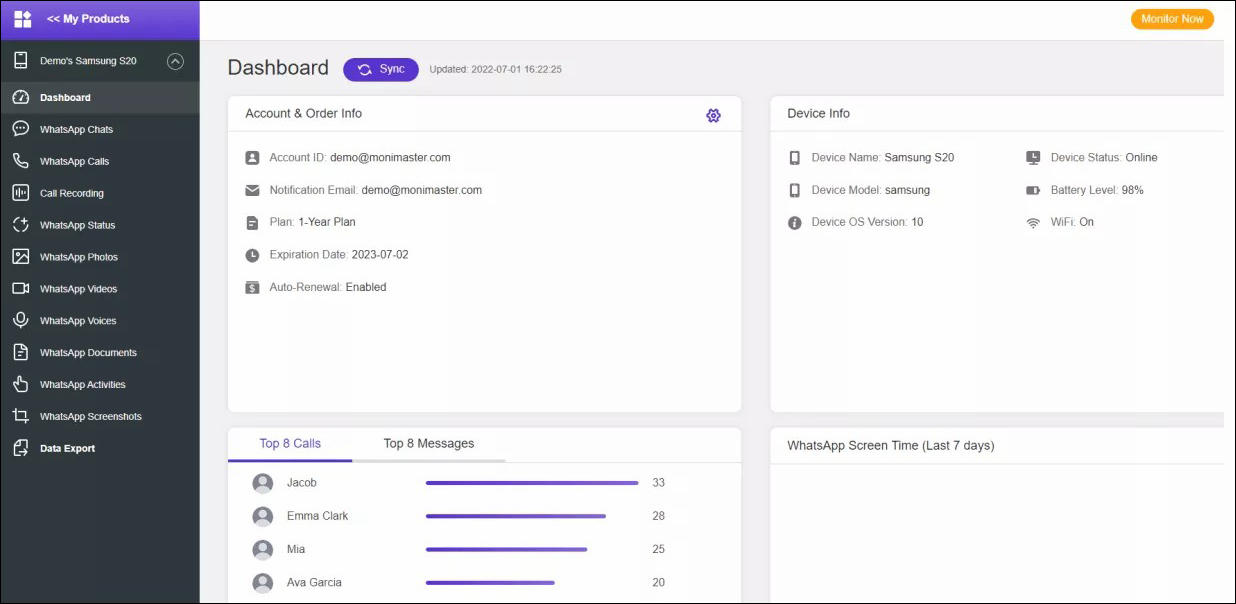Image resolution: width=1236 pixels, height=604 pixels.
Task: Collapse the Demo's Samsung S20 device entry
Action: tap(175, 61)
